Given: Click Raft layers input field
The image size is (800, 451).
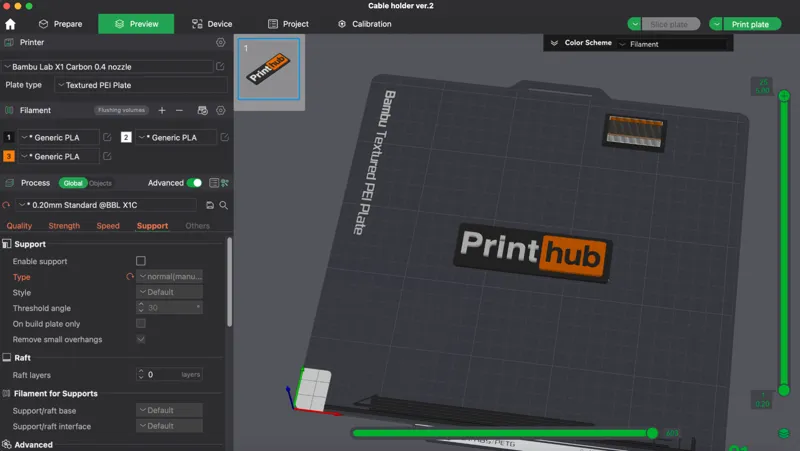Looking at the screenshot, I should [169, 374].
